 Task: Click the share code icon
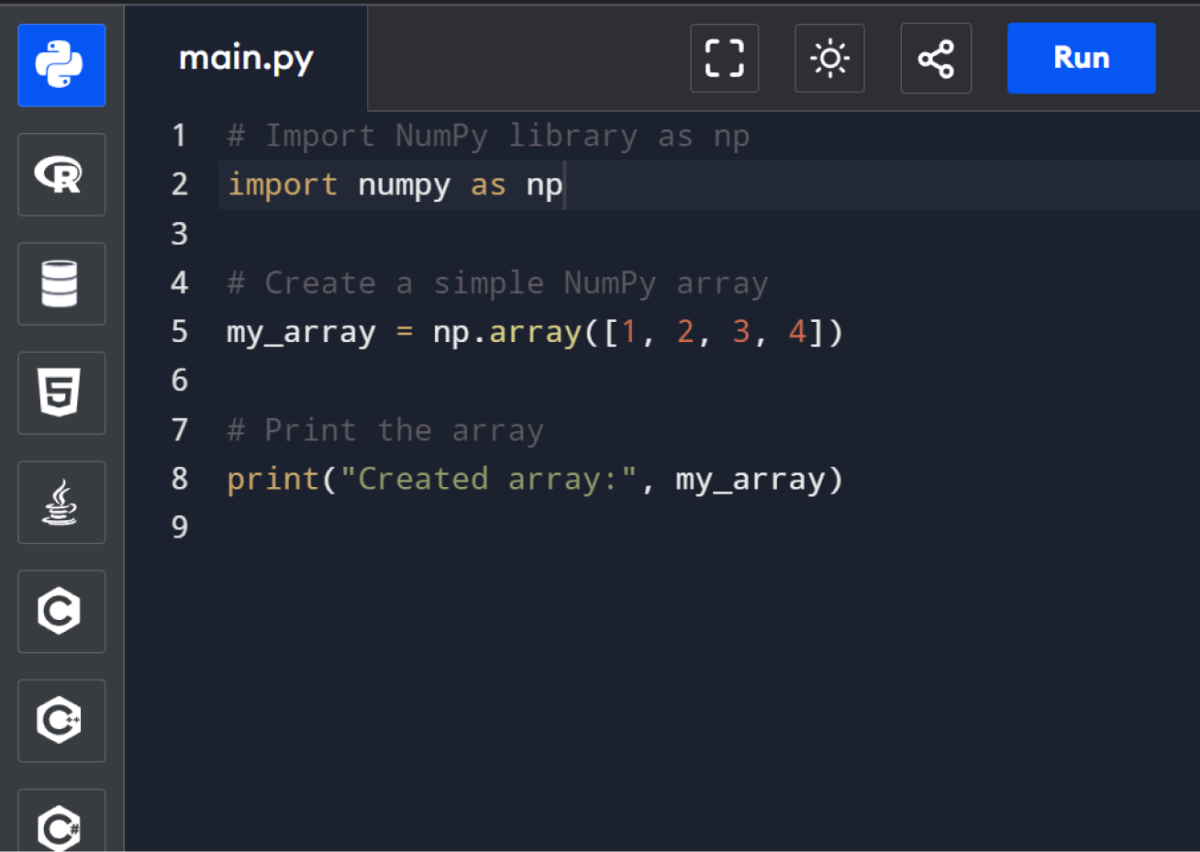[x=935, y=58]
